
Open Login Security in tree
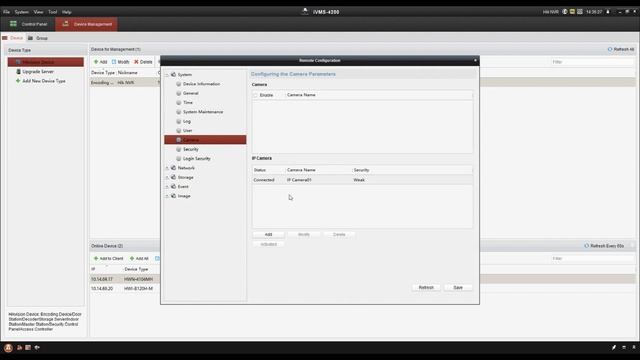(x=197, y=158)
